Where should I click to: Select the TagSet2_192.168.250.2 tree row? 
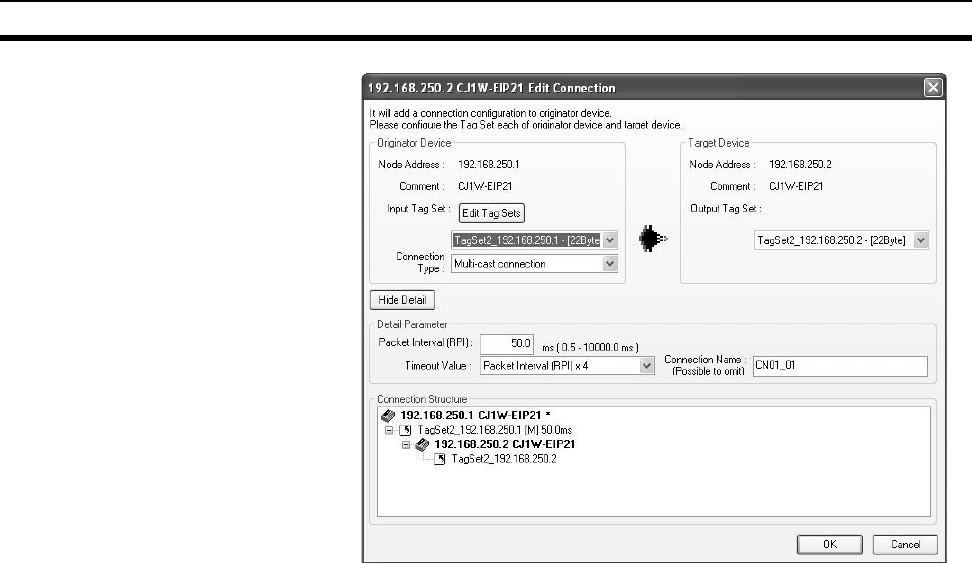click(x=504, y=459)
